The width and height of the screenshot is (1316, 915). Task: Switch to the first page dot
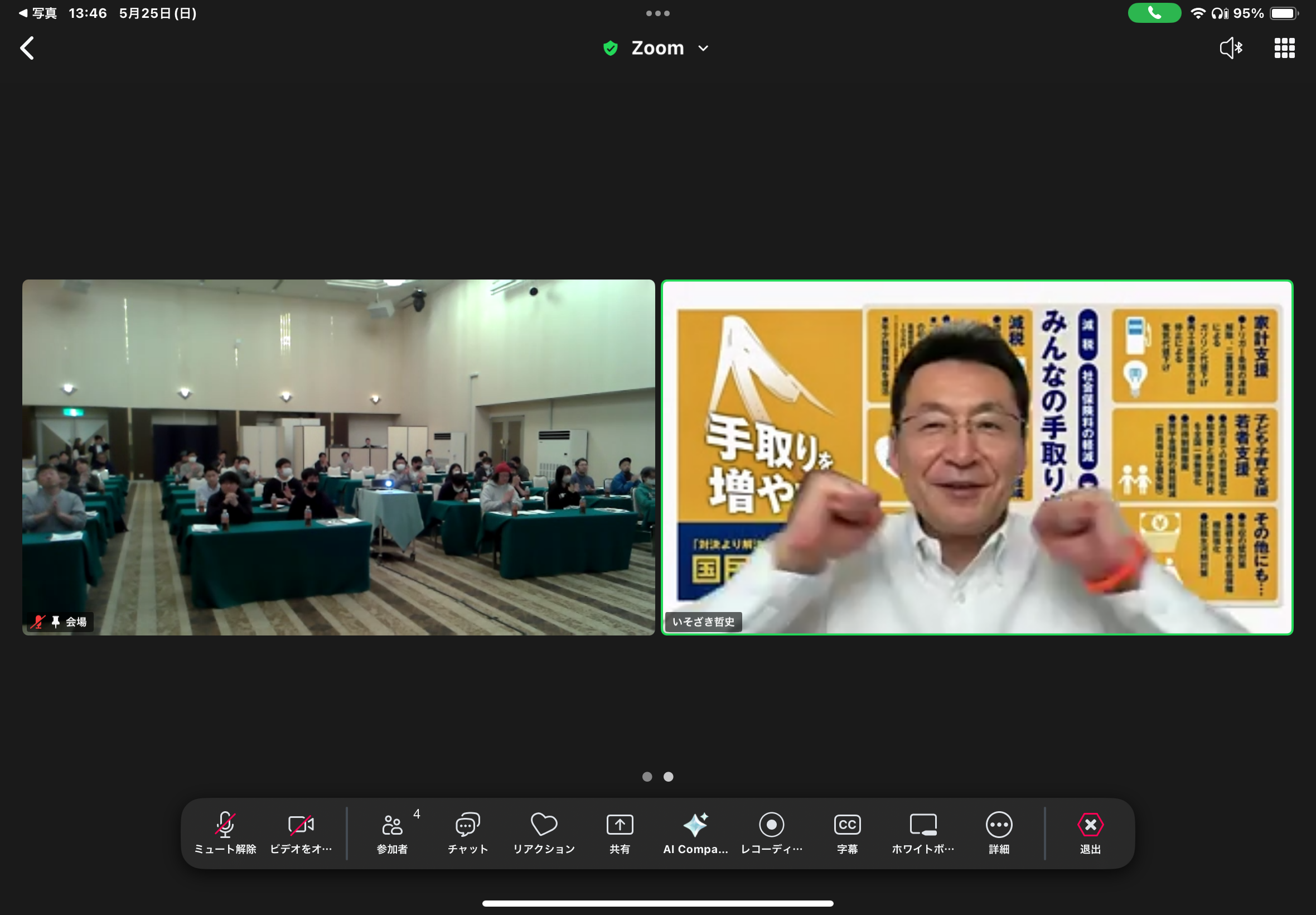[647, 776]
